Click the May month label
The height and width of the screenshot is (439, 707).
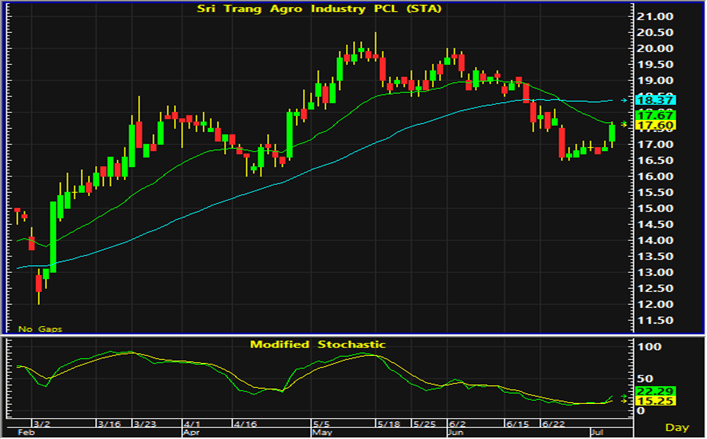pyautogui.click(x=323, y=433)
